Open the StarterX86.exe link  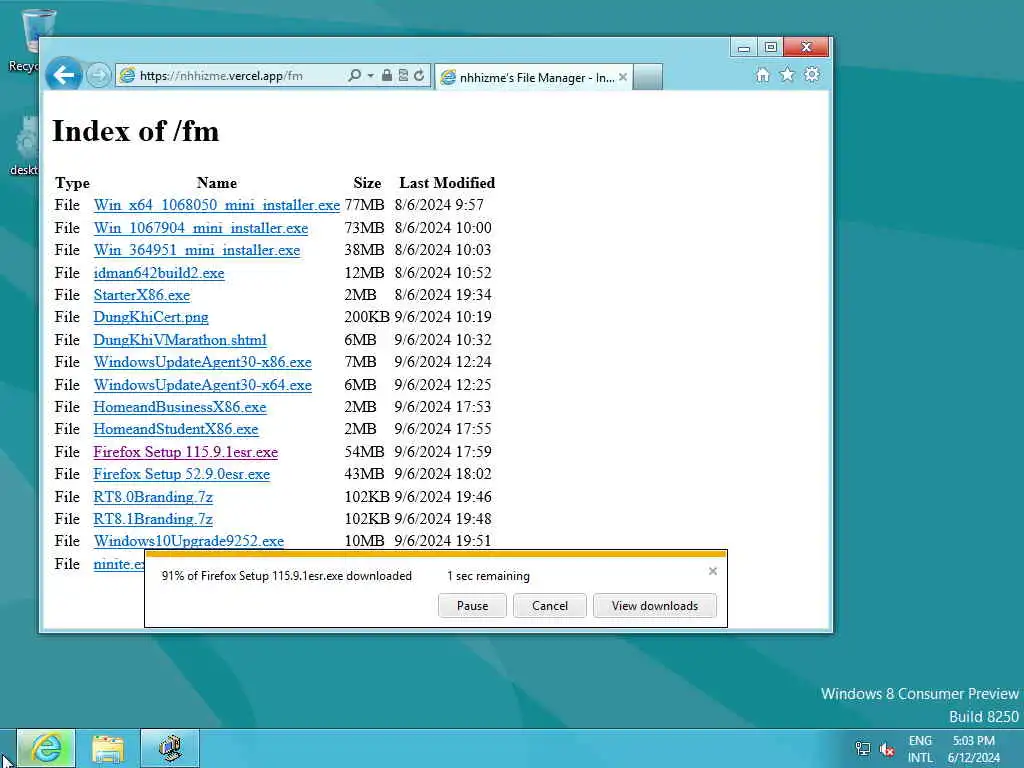tap(142, 295)
